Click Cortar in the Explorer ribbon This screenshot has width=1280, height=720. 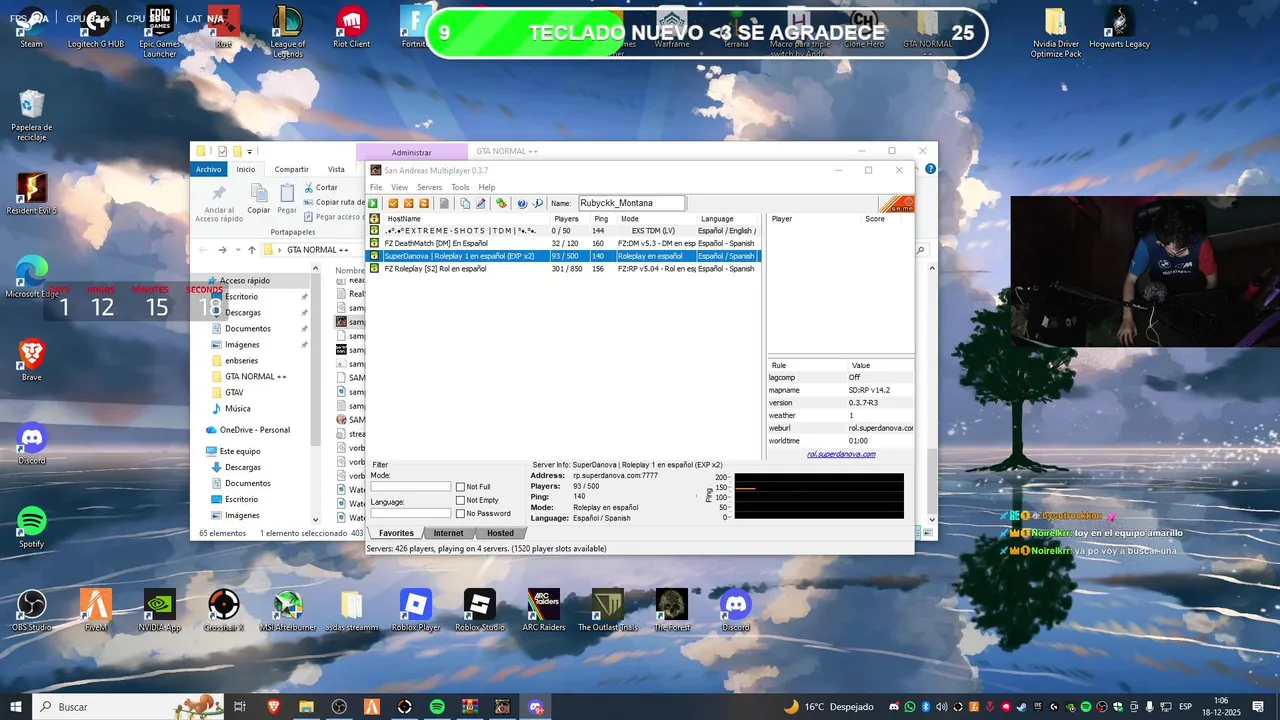pos(320,187)
